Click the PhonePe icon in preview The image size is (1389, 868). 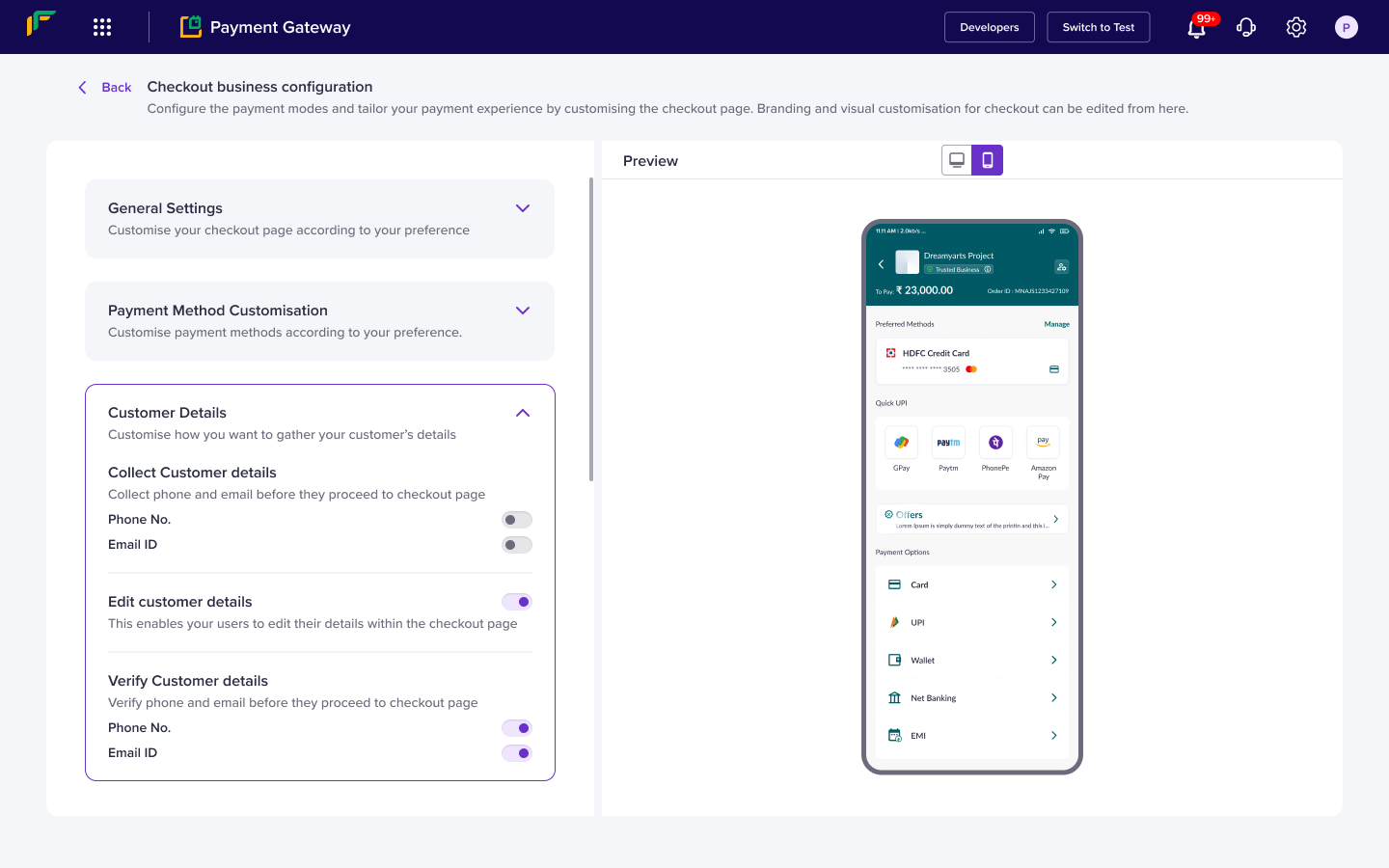[x=995, y=443]
